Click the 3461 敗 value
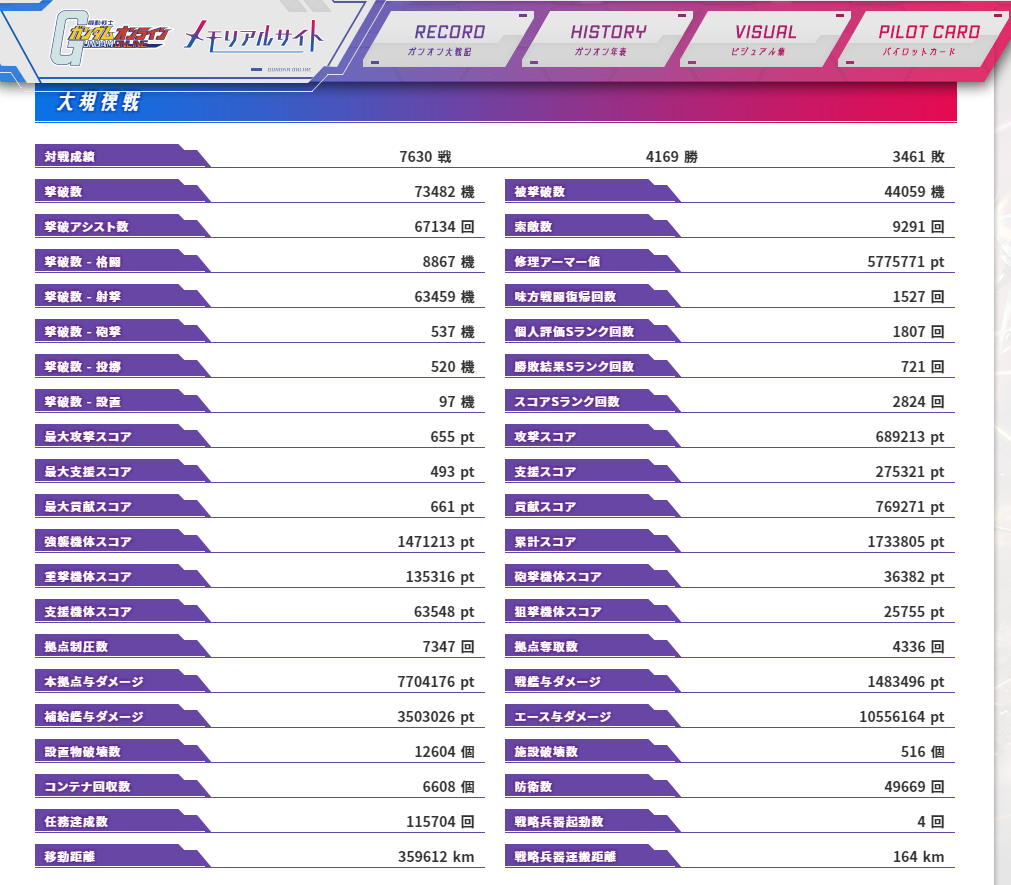Viewport: 1011px width, 885px height. (x=918, y=157)
